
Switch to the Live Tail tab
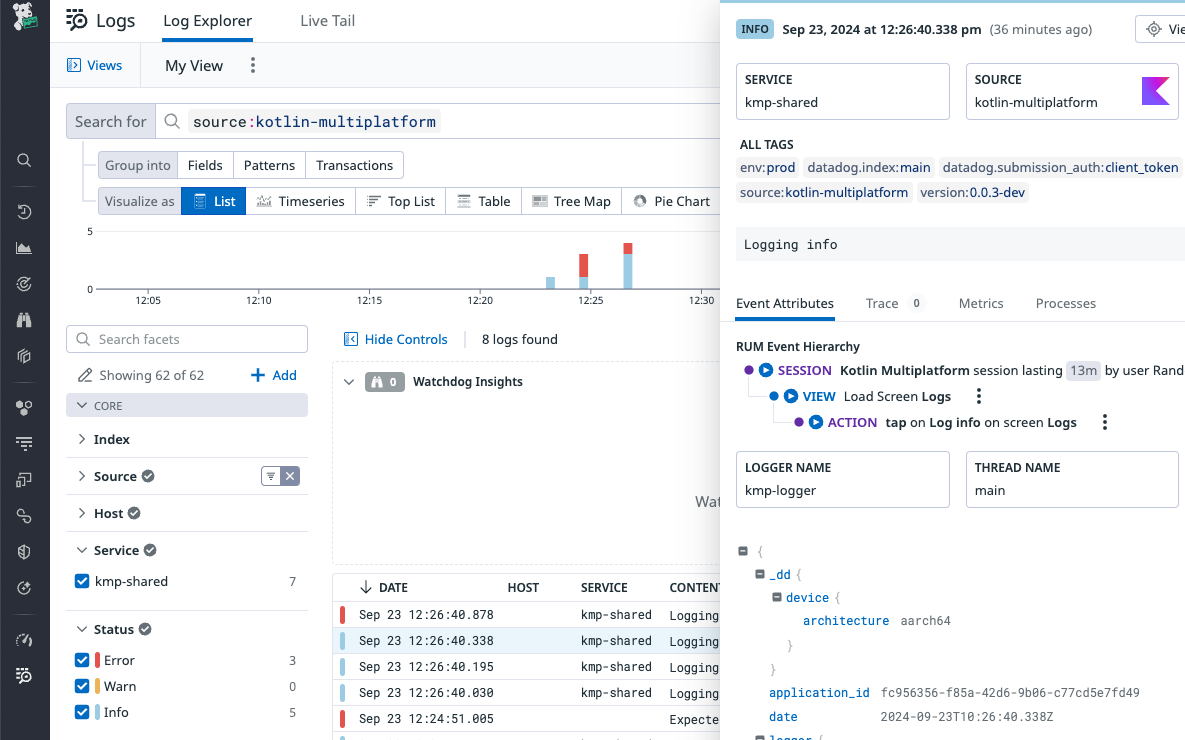tap(327, 19)
